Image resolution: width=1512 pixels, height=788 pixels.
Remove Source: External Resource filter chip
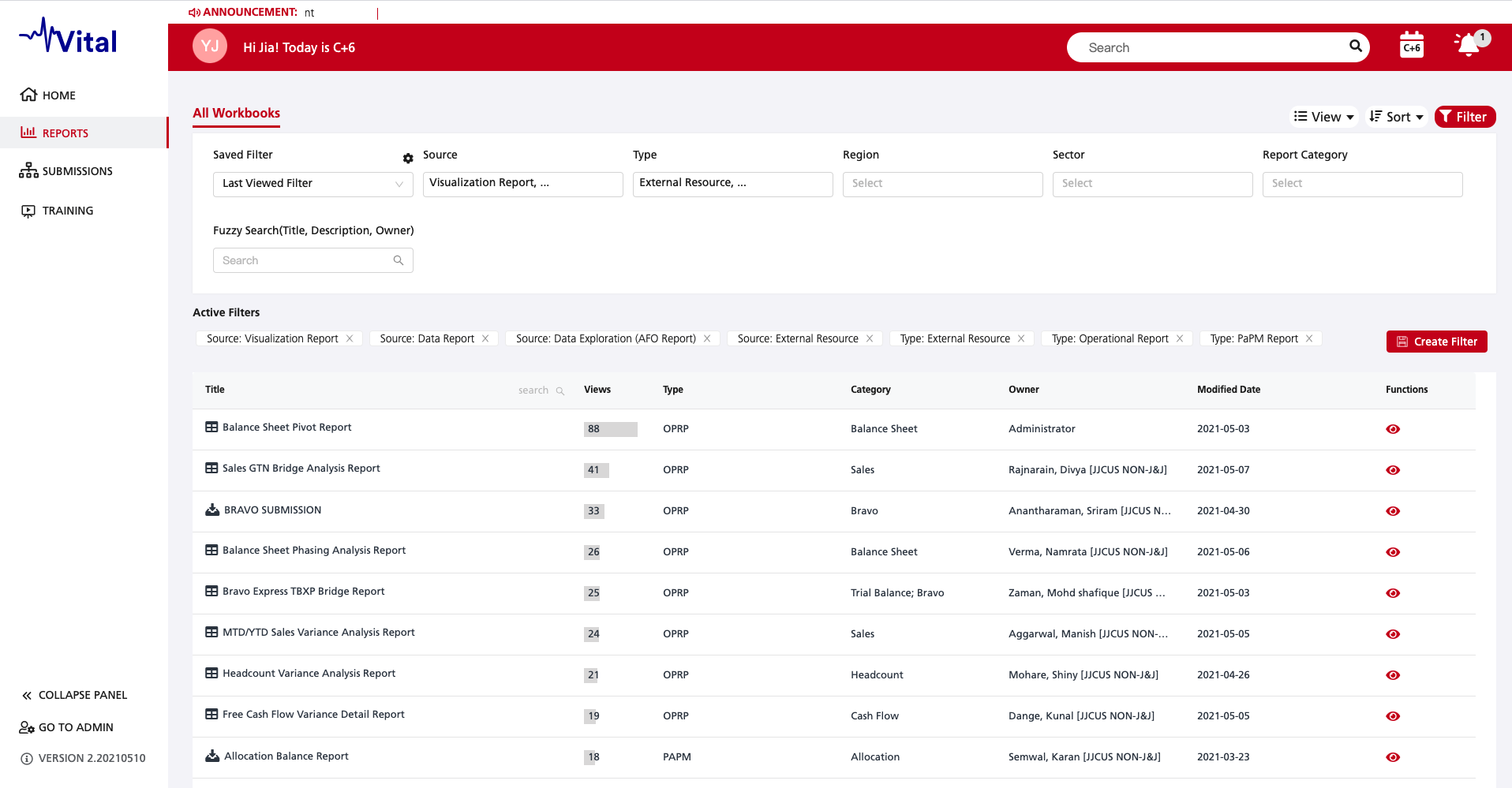[x=870, y=338]
